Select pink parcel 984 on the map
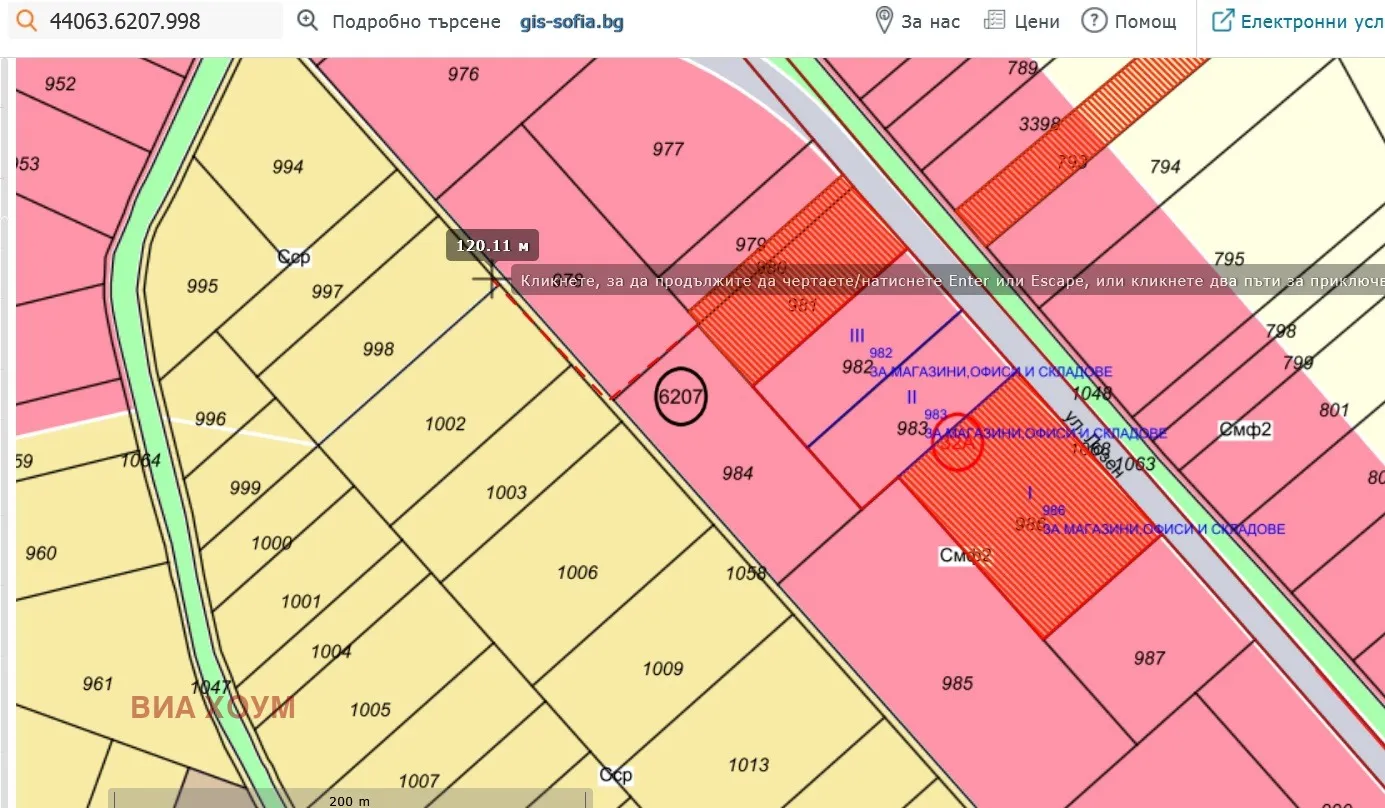The height and width of the screenshot is (808, 1385). click(737, 473)
